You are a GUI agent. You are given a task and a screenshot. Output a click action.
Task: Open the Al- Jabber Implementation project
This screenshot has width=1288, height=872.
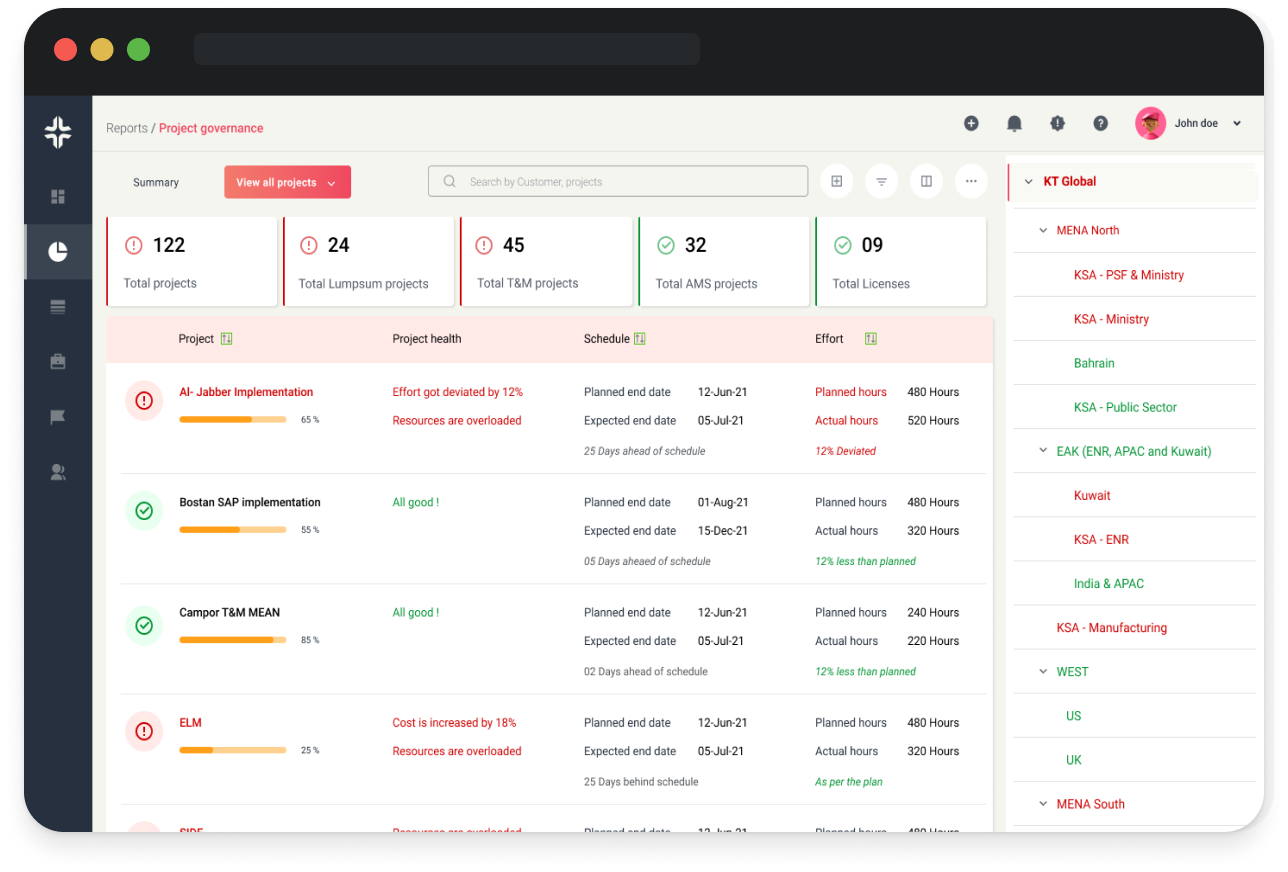246,392
